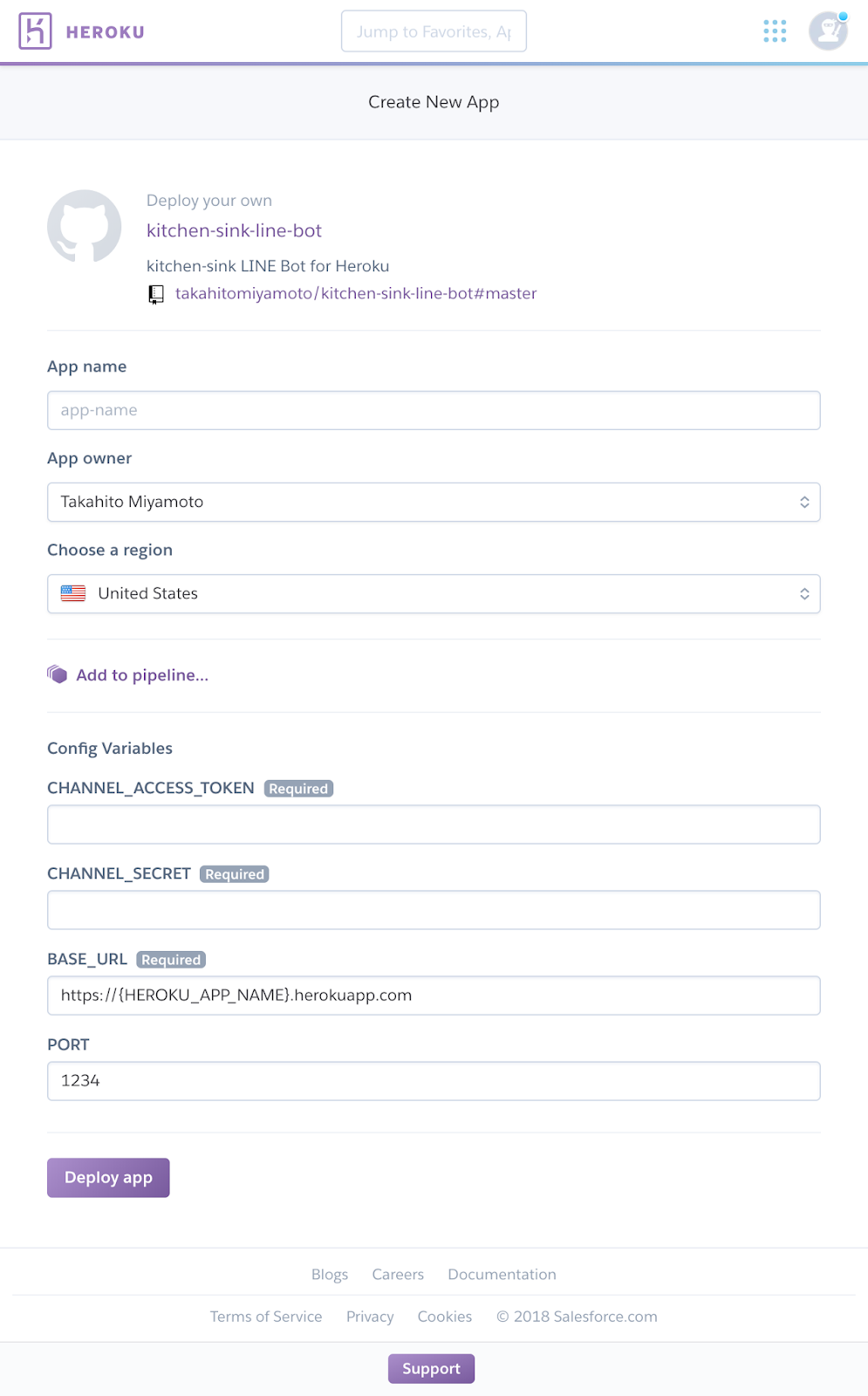
Task: Click the pipeline hexagon icon
Action: (x=58, y=674)
